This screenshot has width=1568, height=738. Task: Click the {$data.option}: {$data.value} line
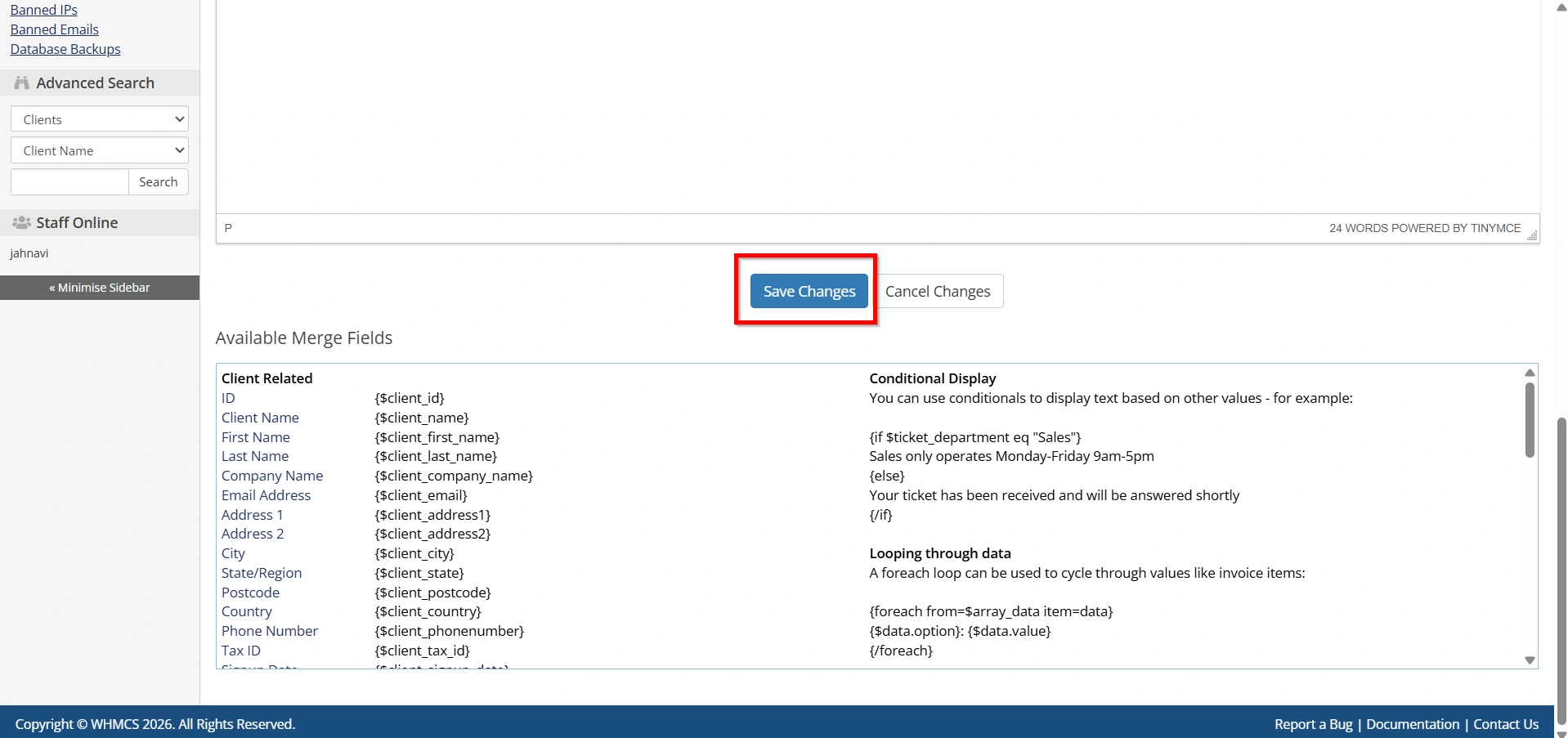pyautogui.click(x=960, y=631)
